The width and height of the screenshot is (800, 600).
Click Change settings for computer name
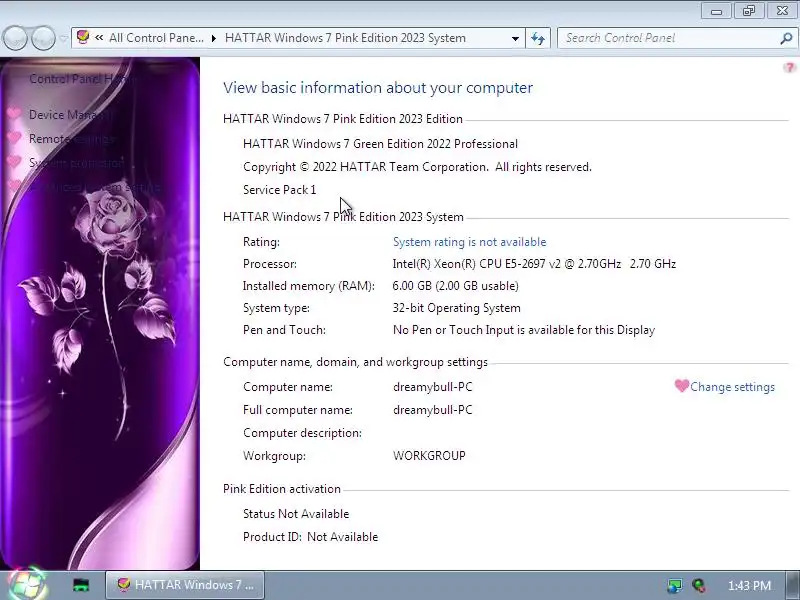point(732,387)
